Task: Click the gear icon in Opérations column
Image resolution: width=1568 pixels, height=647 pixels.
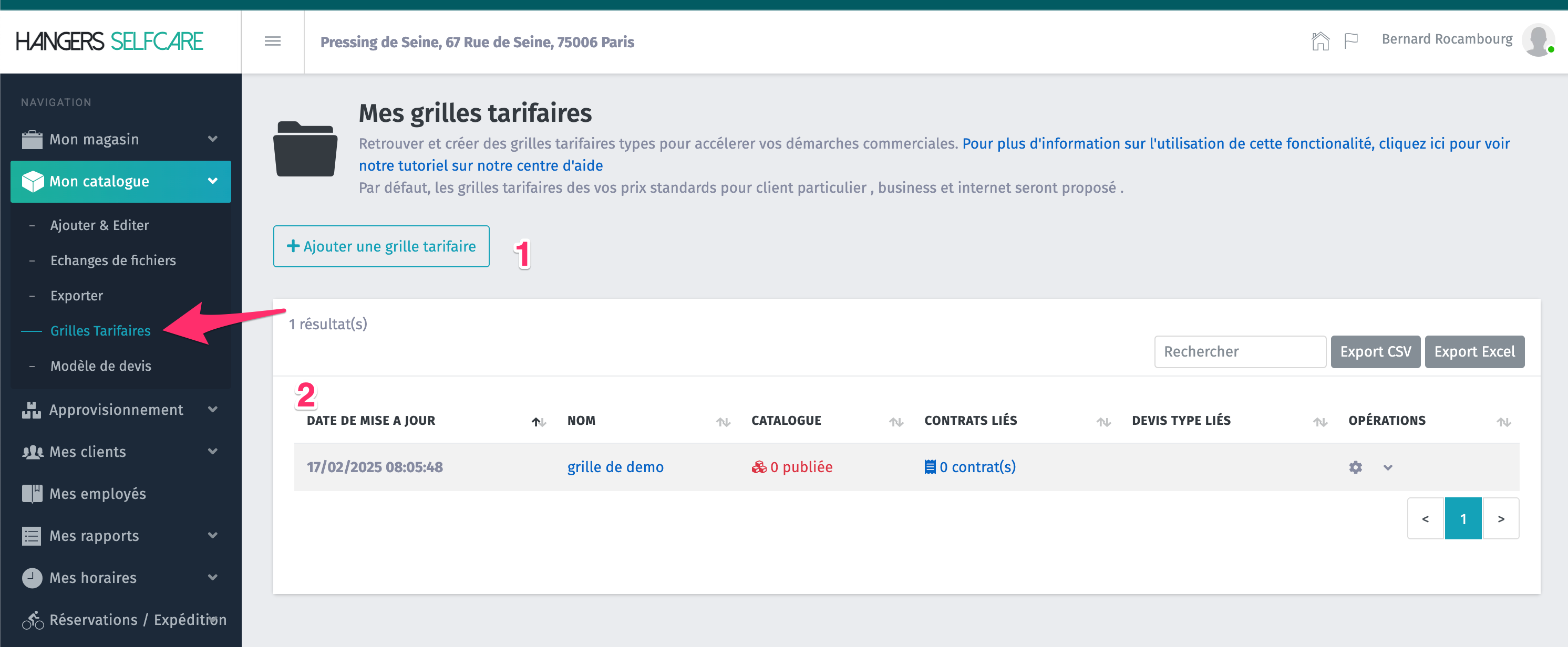Action: click(x=1355, y=467)
